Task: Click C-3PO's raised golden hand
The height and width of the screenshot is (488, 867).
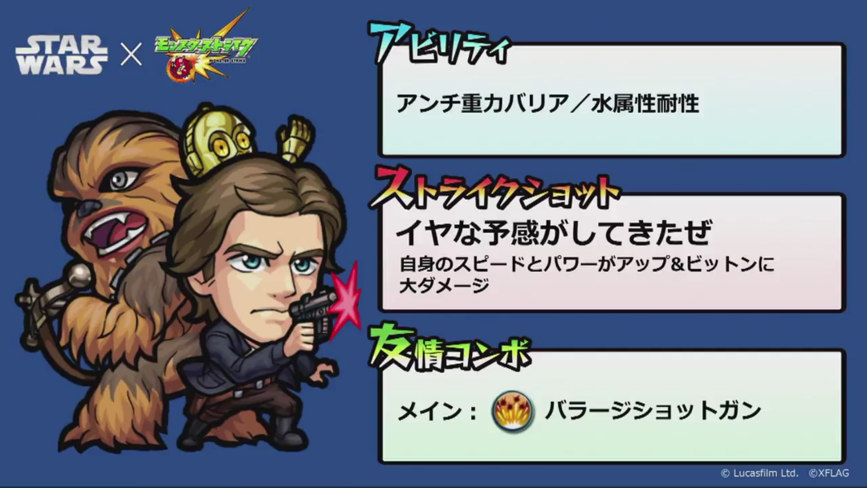Action: click(x=296, y=138)
